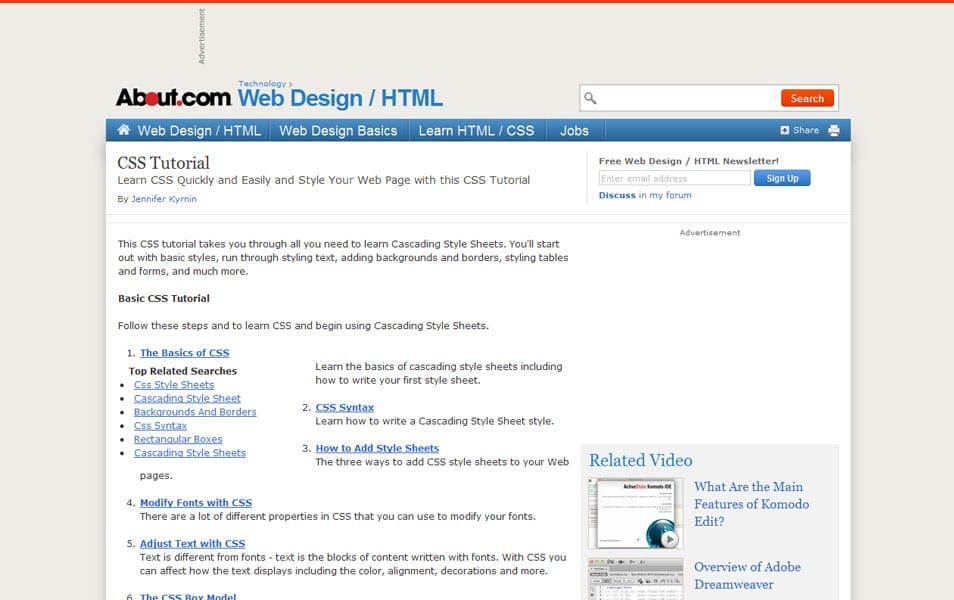Click the Related Video heading
Image resolution: width=954 pixels, height=600 pixels.
[641, 460]
